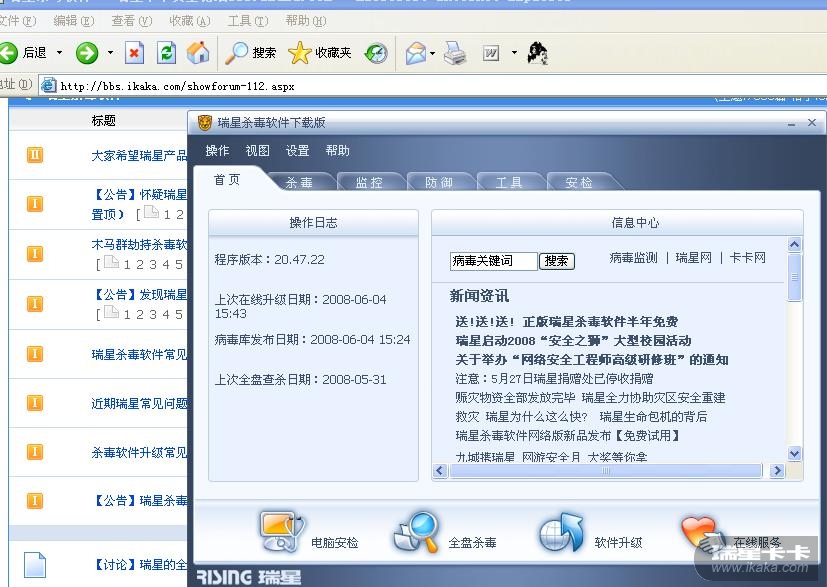Click the Mail envelope icon in IE

coord(416,53)
